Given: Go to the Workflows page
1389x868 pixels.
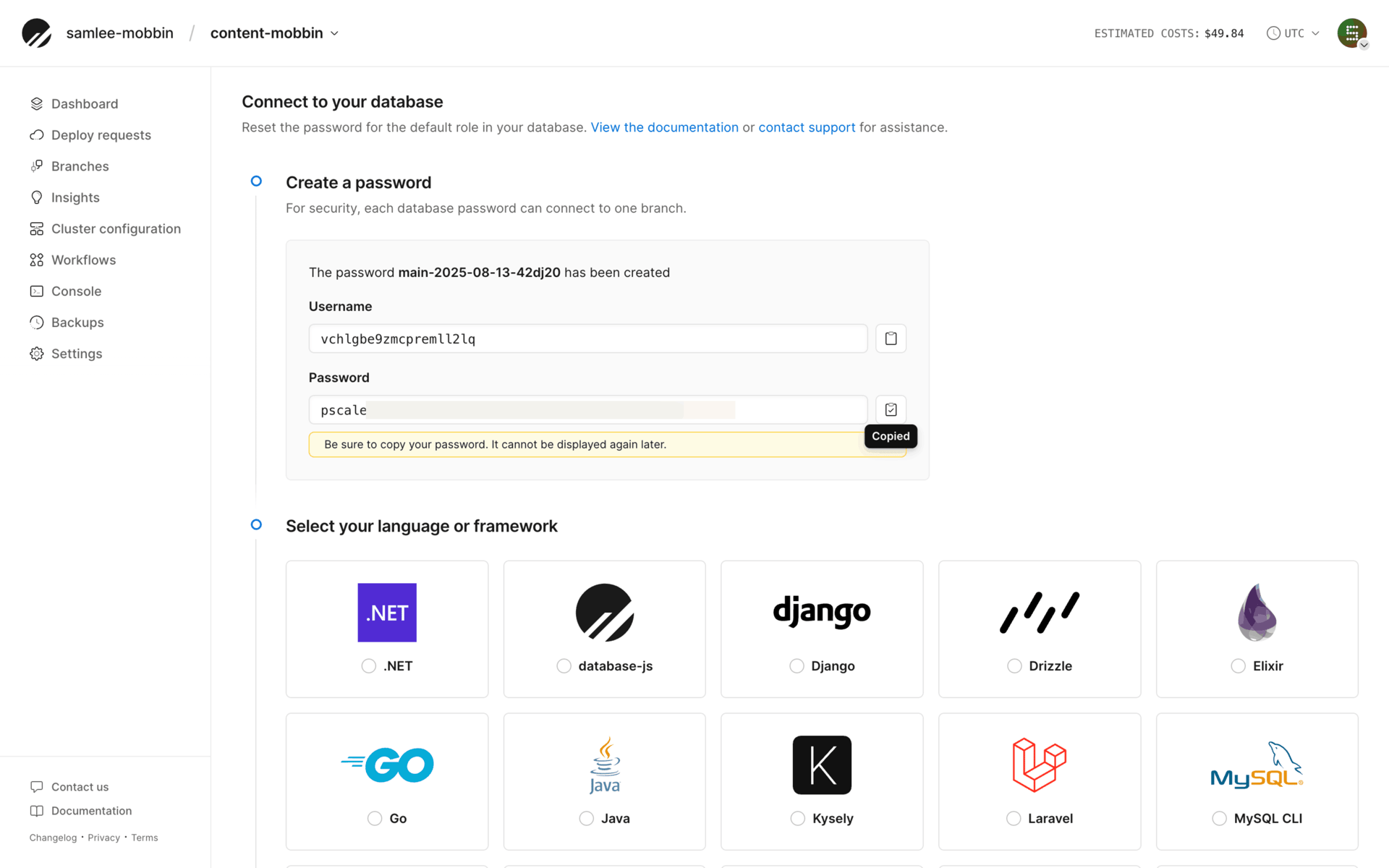Looking at the screenshot, I should pyautogui.click(x=83, y=260).
